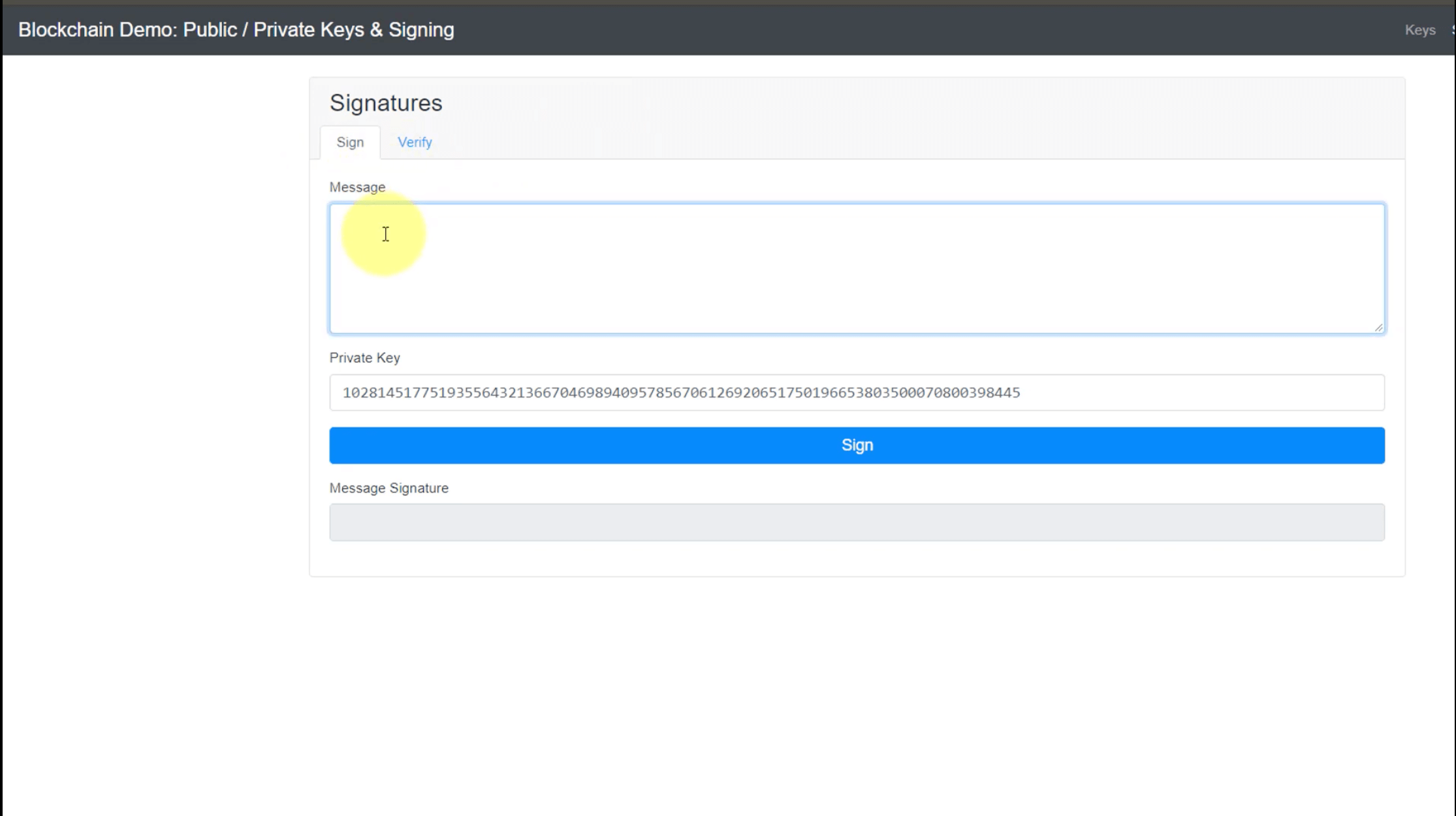Grab the Message textarea resize handle

pyautogui.click(x=1378, y=327)
